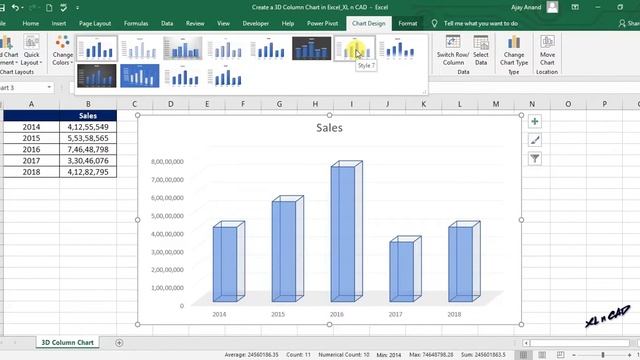The width and height of the screenshot is (640, 360).
Task: Click the Sales chart title
Action: pyautogui.click(x=329, y=128)
